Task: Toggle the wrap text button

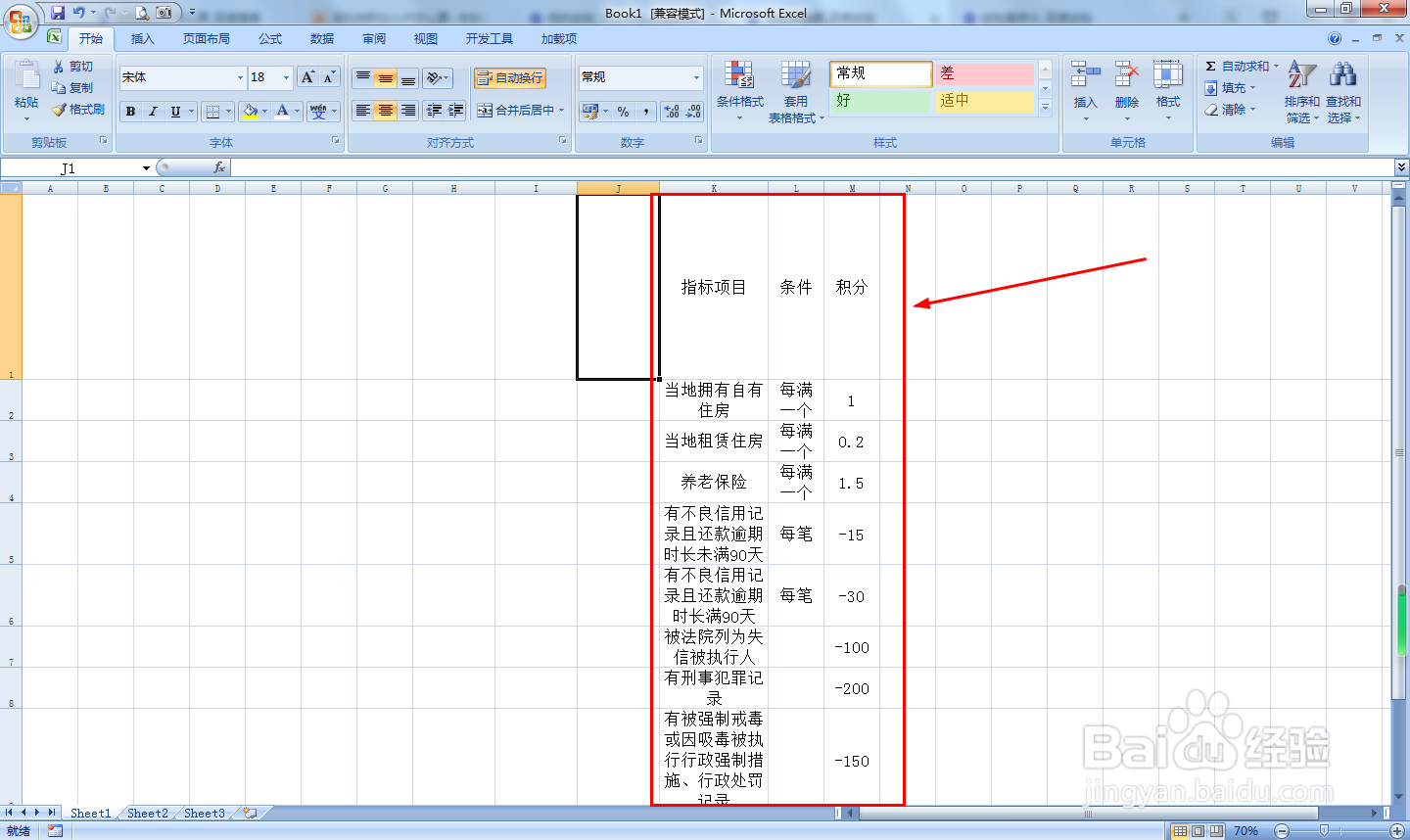Action: [x=509, y=78]
